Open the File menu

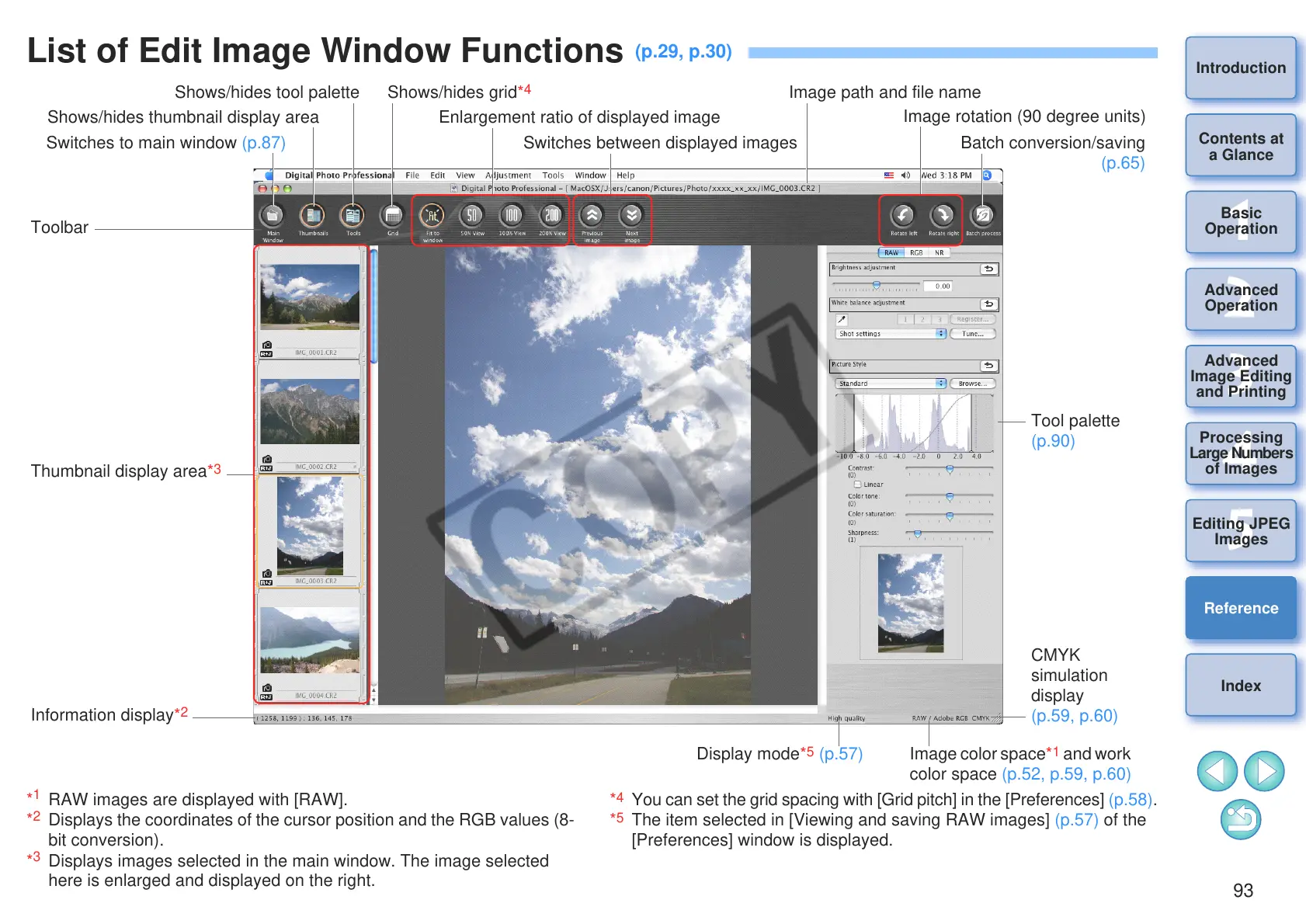pyautogui.click(x=412, y=175)
